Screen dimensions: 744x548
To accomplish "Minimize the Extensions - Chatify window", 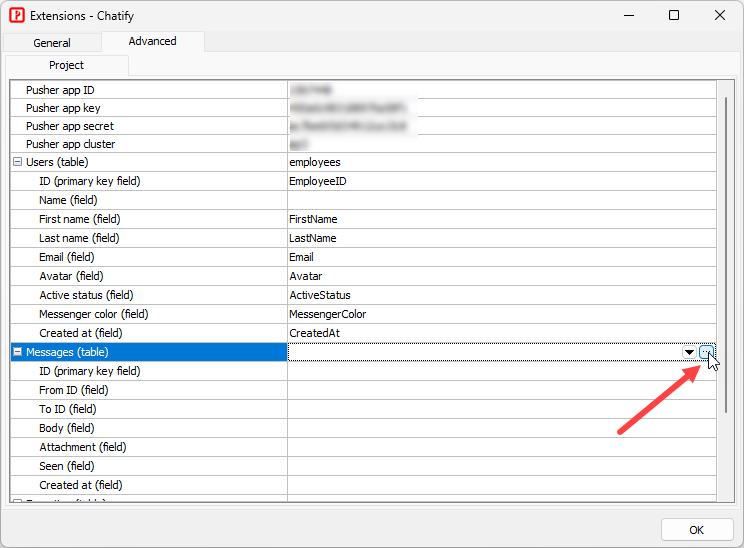I will (629, 15).
